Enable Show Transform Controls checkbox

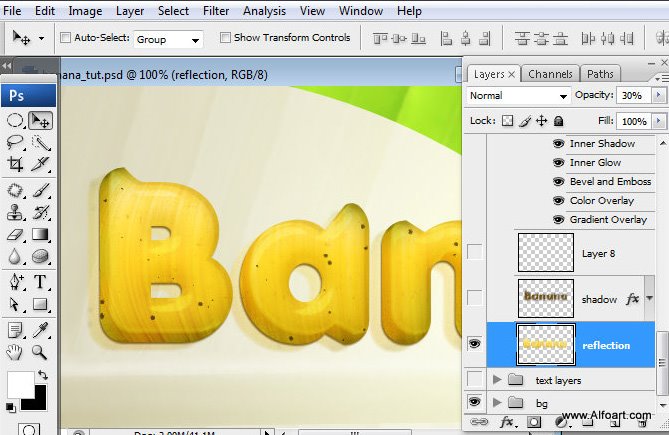(225, 38)
